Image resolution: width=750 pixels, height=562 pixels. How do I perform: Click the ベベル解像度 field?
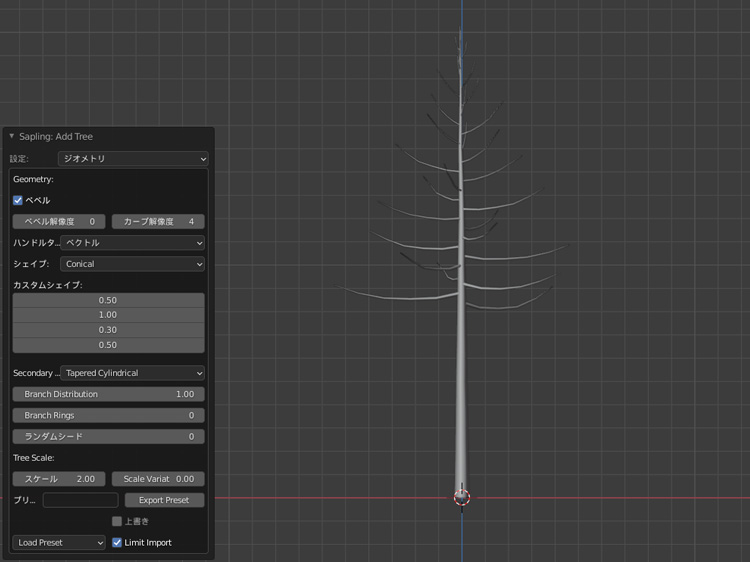pyautogui.click(x=59, y=221)
